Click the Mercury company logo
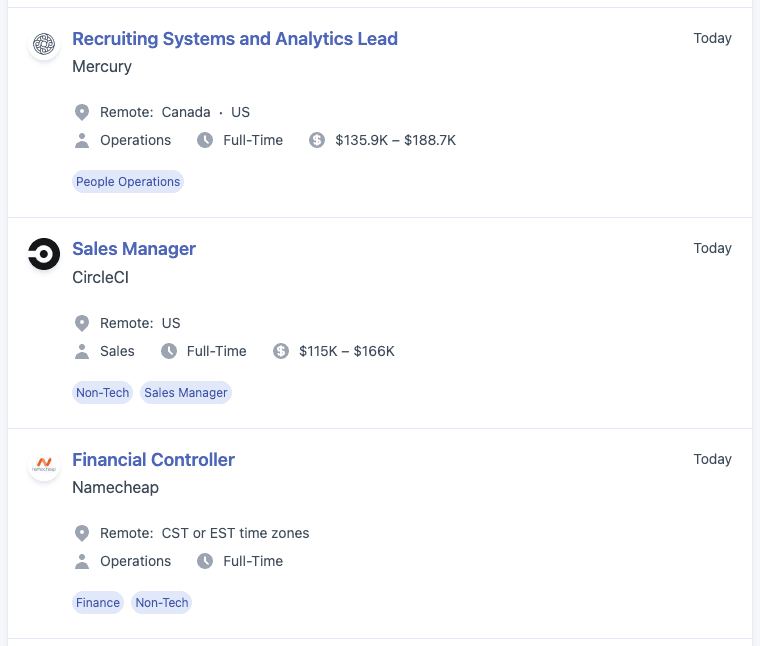 point(44,44)
